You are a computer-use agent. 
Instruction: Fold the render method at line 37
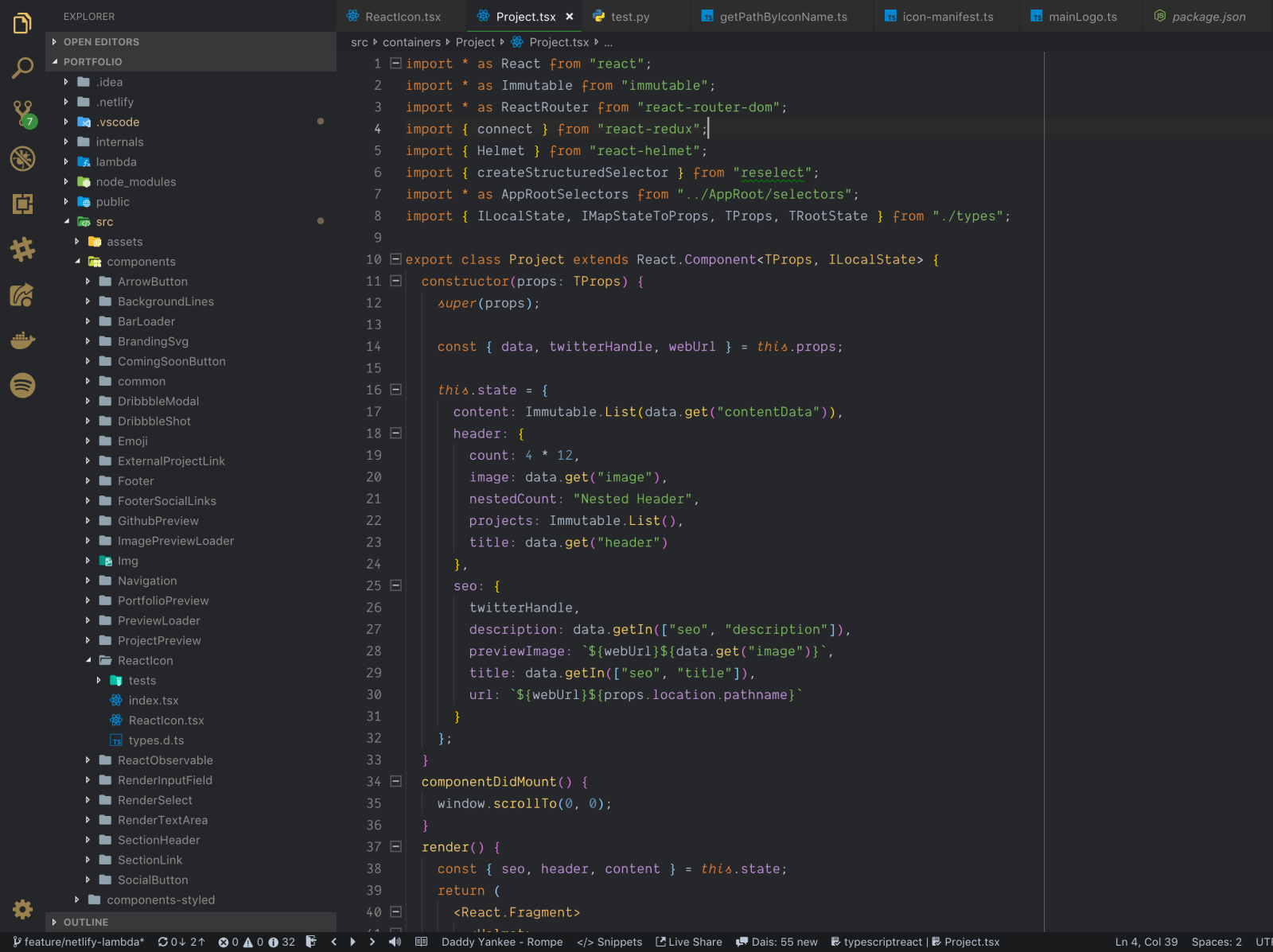[395, 847]
